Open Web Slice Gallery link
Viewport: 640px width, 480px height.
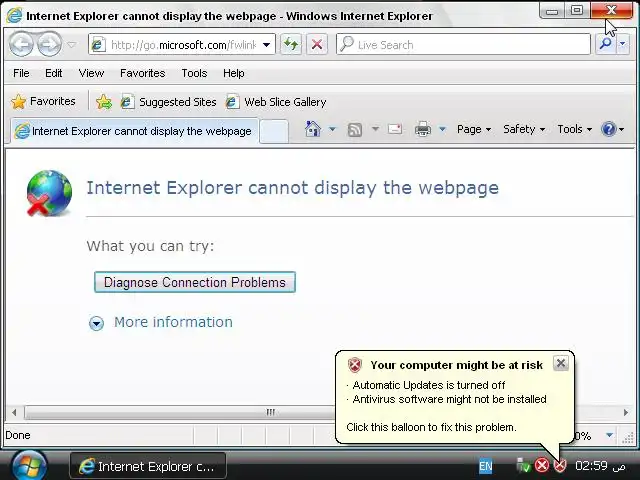coord(276,102)
